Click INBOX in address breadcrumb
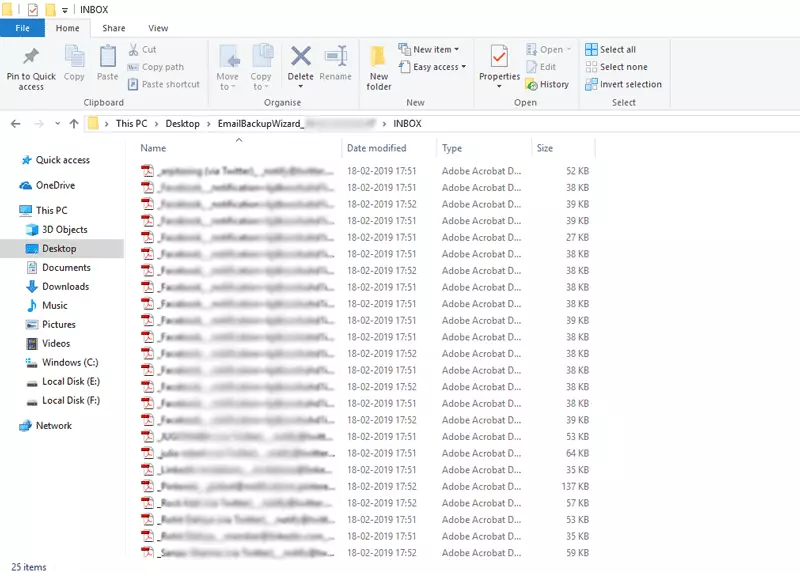 [407, 123]
